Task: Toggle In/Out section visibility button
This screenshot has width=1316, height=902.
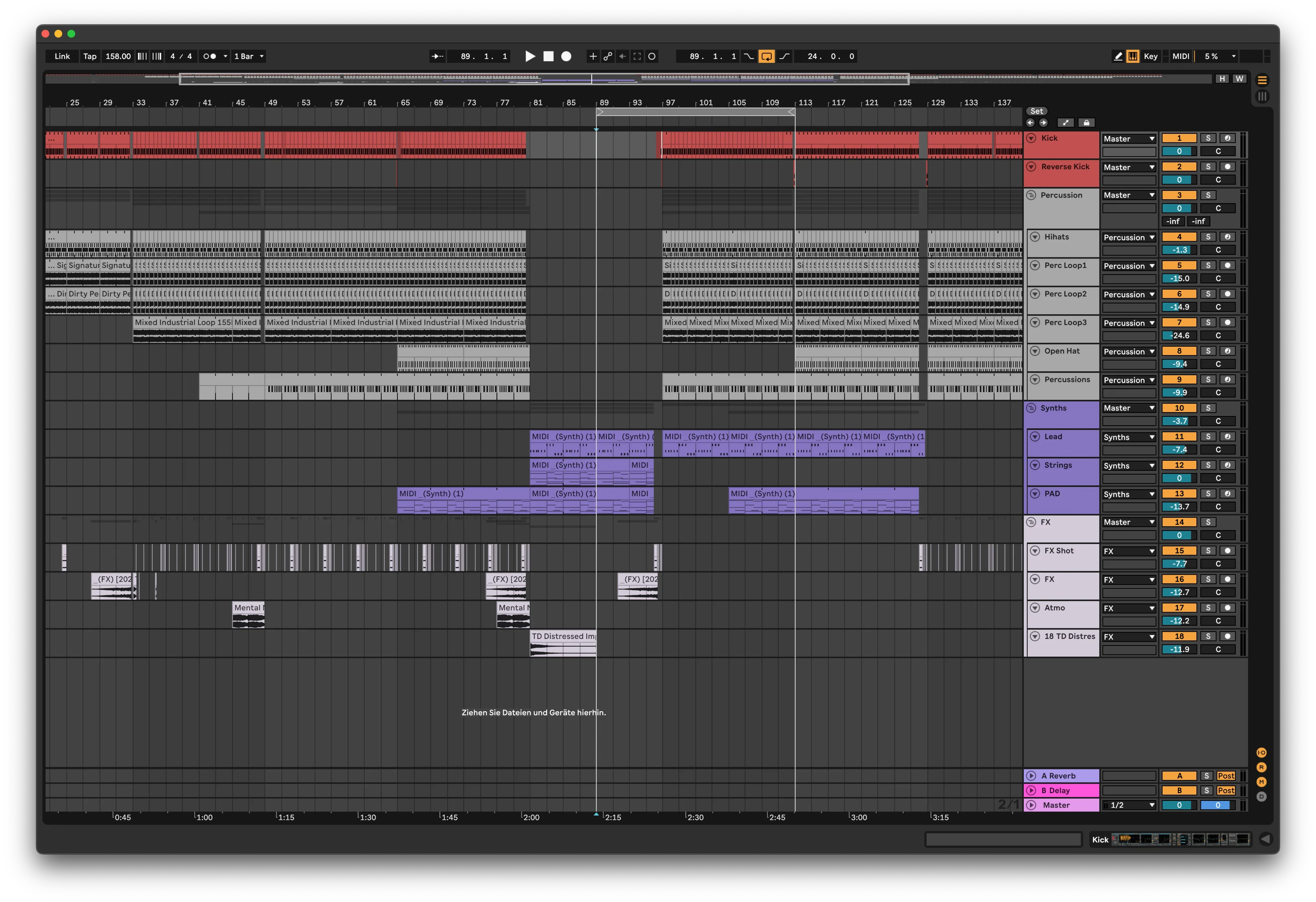Action: 1261,753
